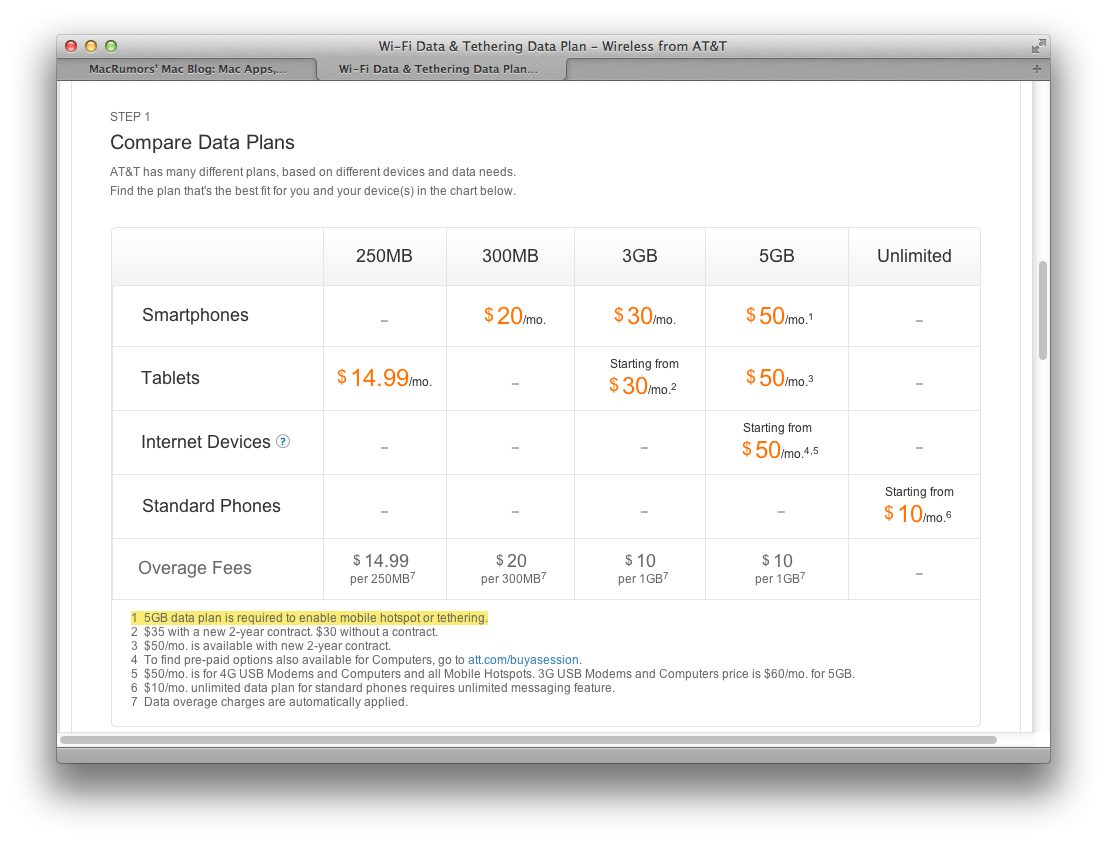Click the 5GB column $10 per 1GB overage fee

point(779,569)
